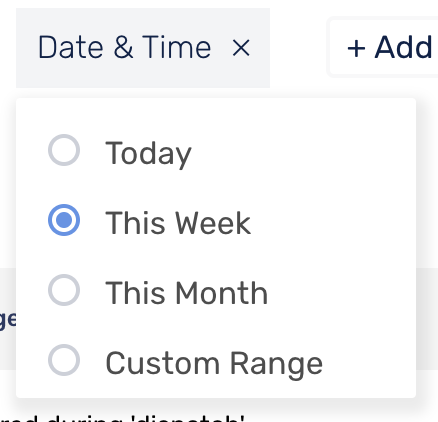This screenshot has width=438, height=422.
Task: Activate the filled blue radio indicator
Action: pos(64,220)
